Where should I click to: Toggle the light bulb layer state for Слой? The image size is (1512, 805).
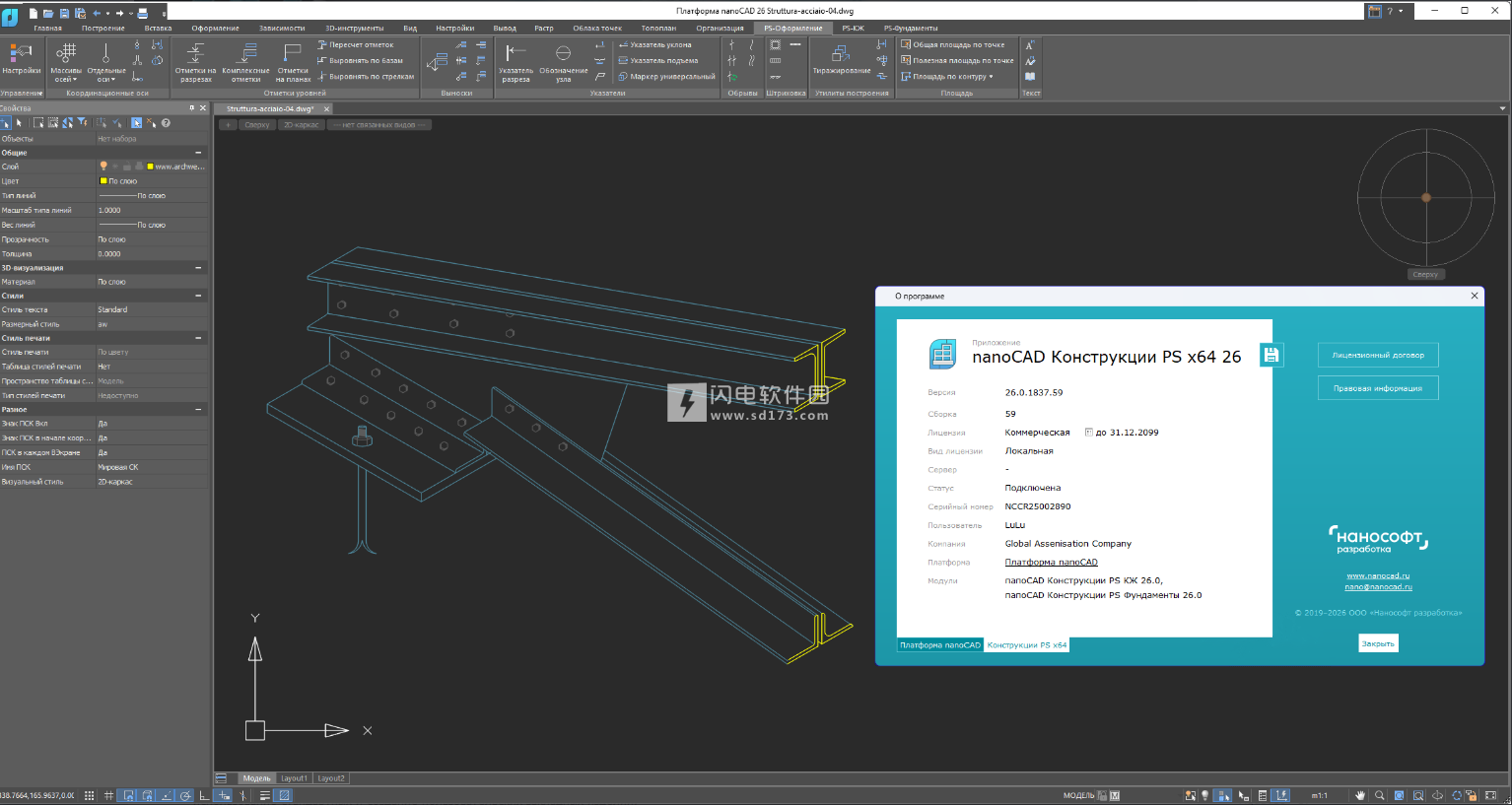click(103, 167)
